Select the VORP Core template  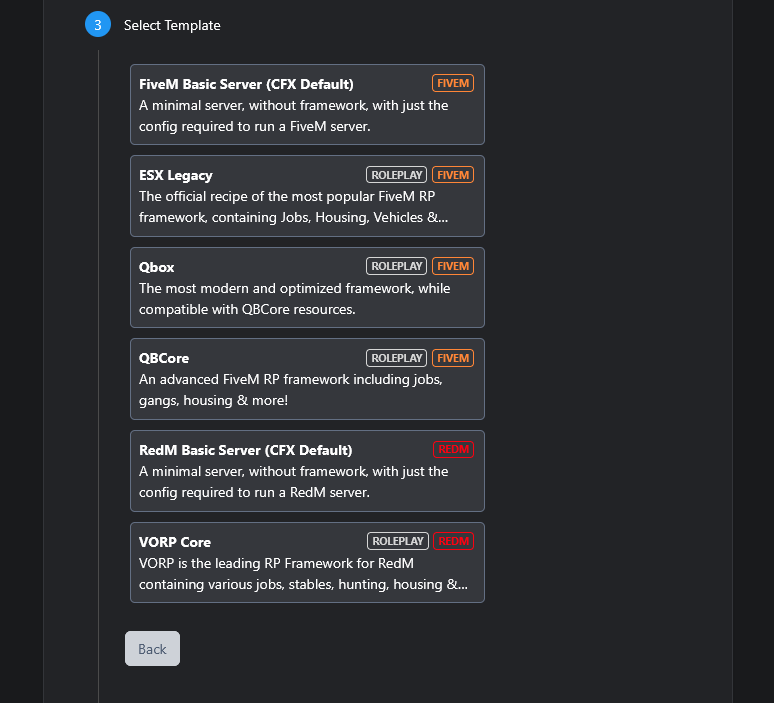(307, 562)
